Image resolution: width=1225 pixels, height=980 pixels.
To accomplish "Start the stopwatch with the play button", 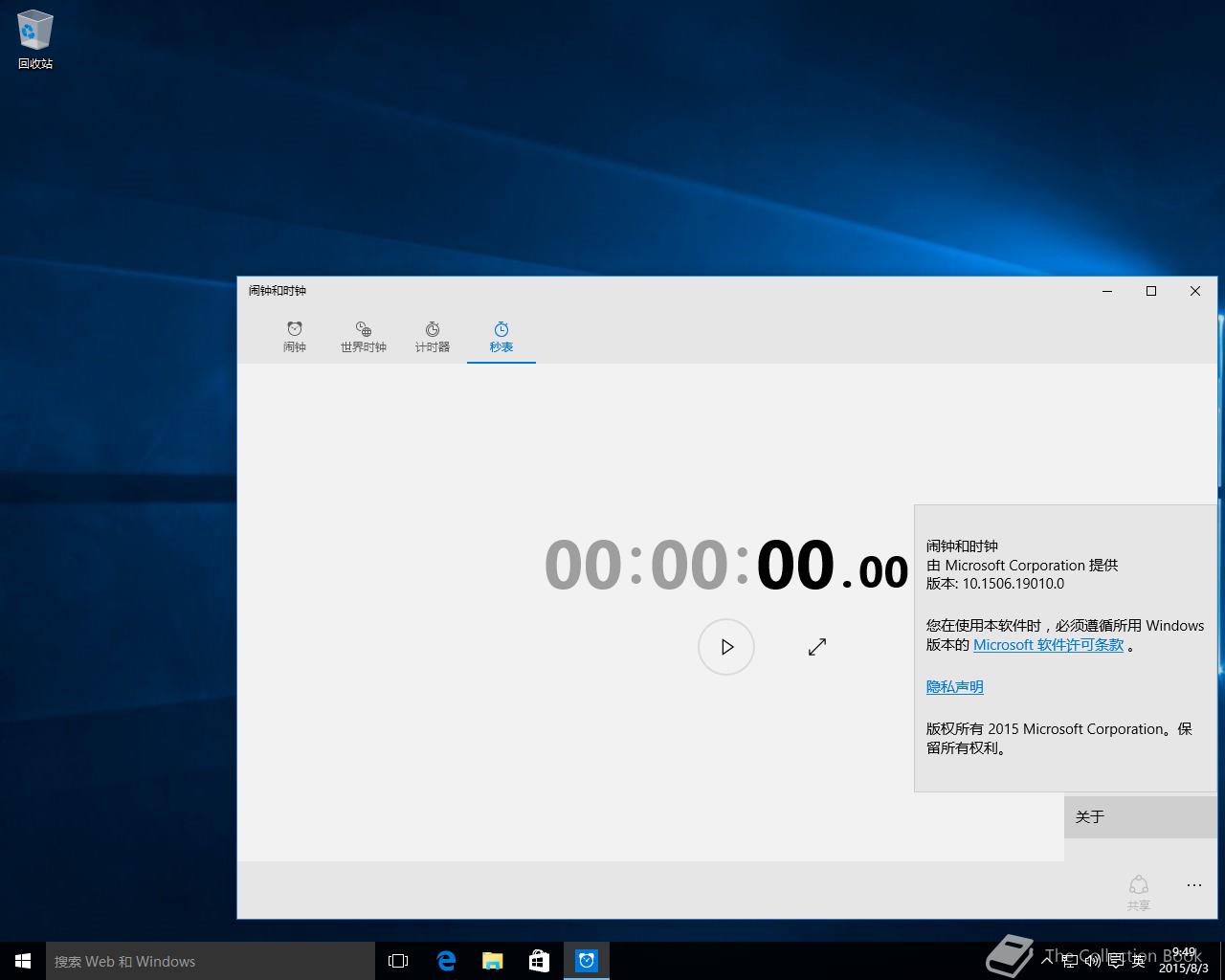I will click(726, 647).
